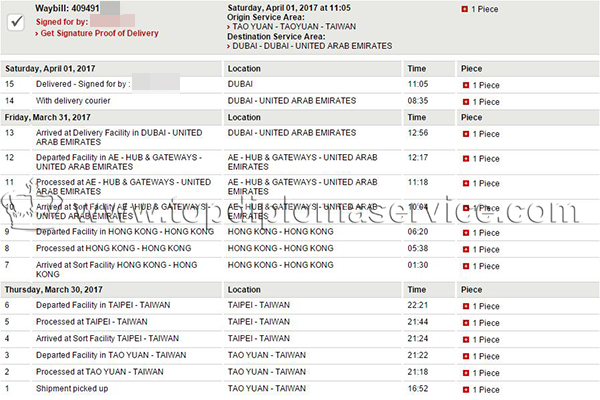Select 'Delivered - Signed for by' status text
Screen dimensions: 600x400
pyautogui.click(x=83, y=84)
